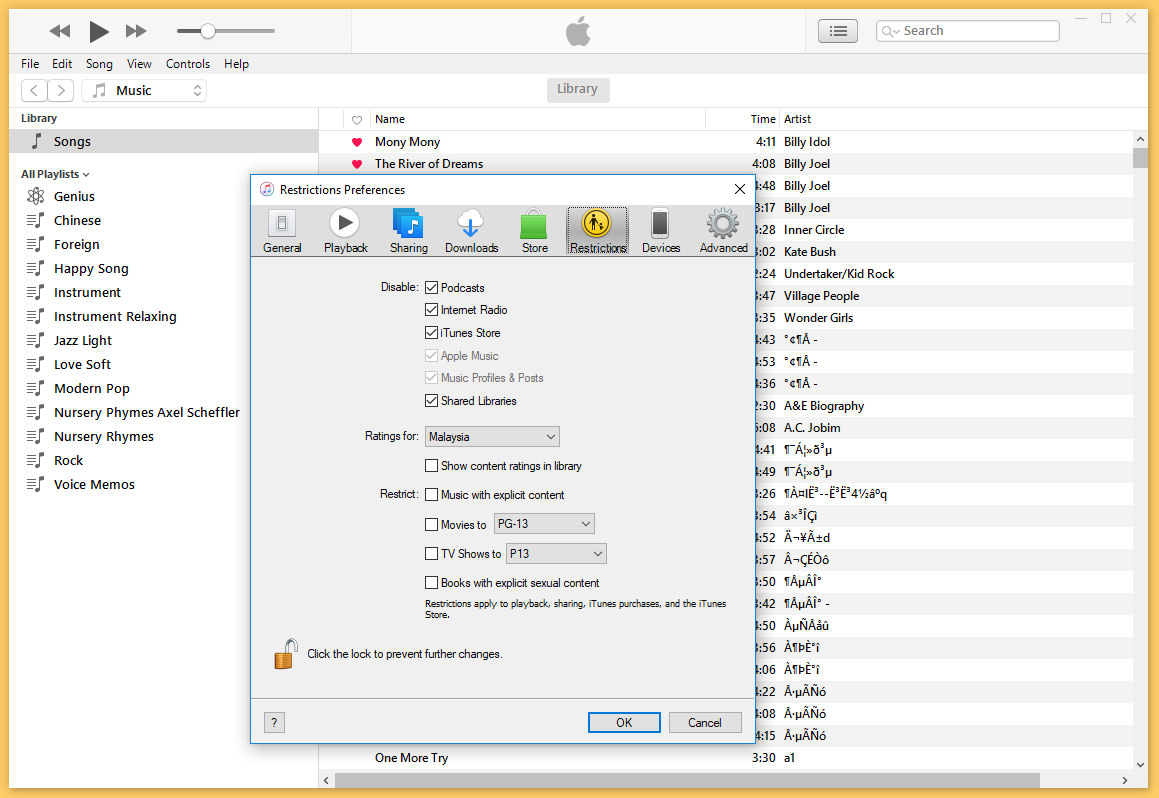The width and height of the screenshot is (1159, 798).
Task: Open the Music media type dropdown
Action: 144,90
